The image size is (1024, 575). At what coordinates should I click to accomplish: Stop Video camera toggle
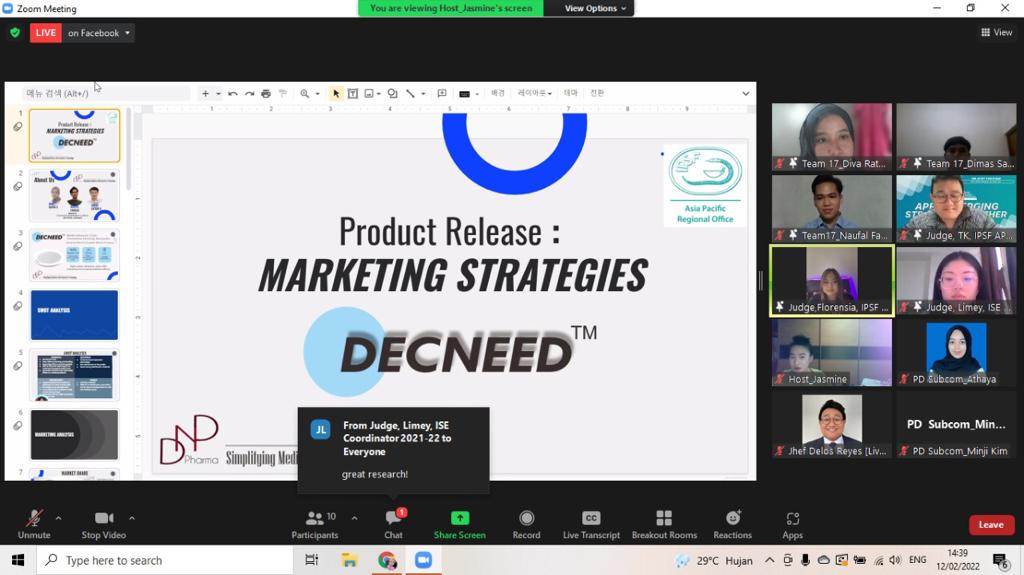(104, 524)
